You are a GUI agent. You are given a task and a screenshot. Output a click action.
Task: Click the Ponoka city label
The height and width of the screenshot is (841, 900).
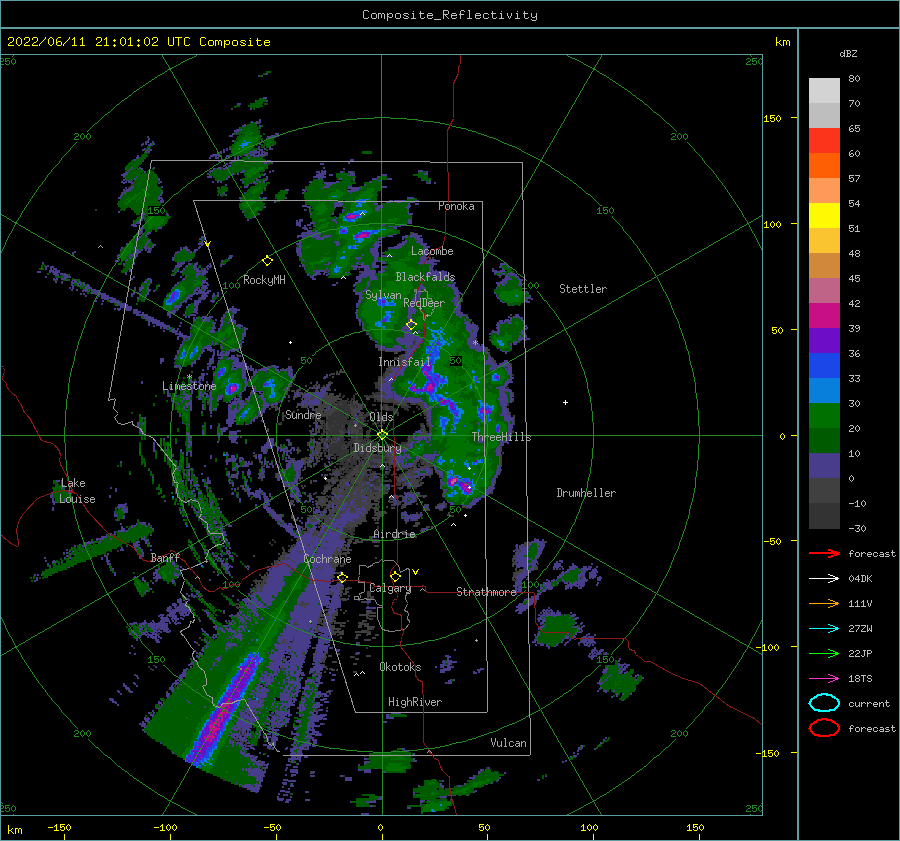(x=456, y=206)
